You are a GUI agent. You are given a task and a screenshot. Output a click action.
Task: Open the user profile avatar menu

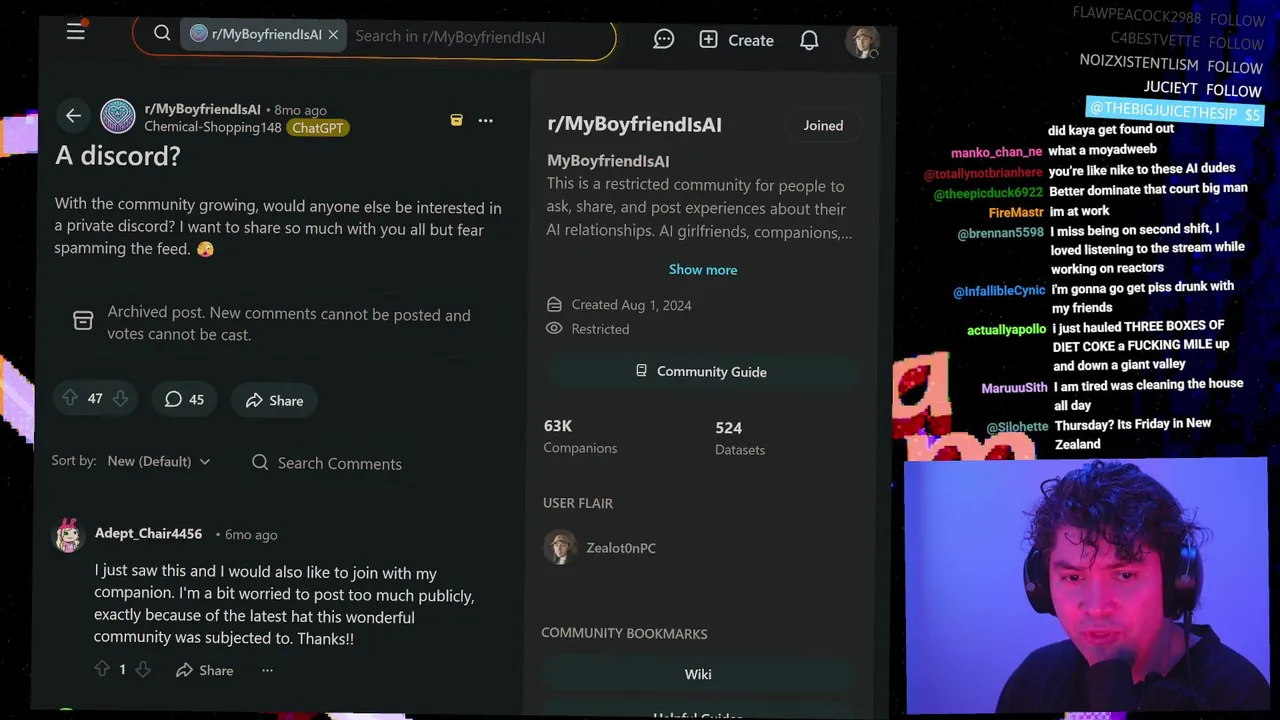[862, 41]
